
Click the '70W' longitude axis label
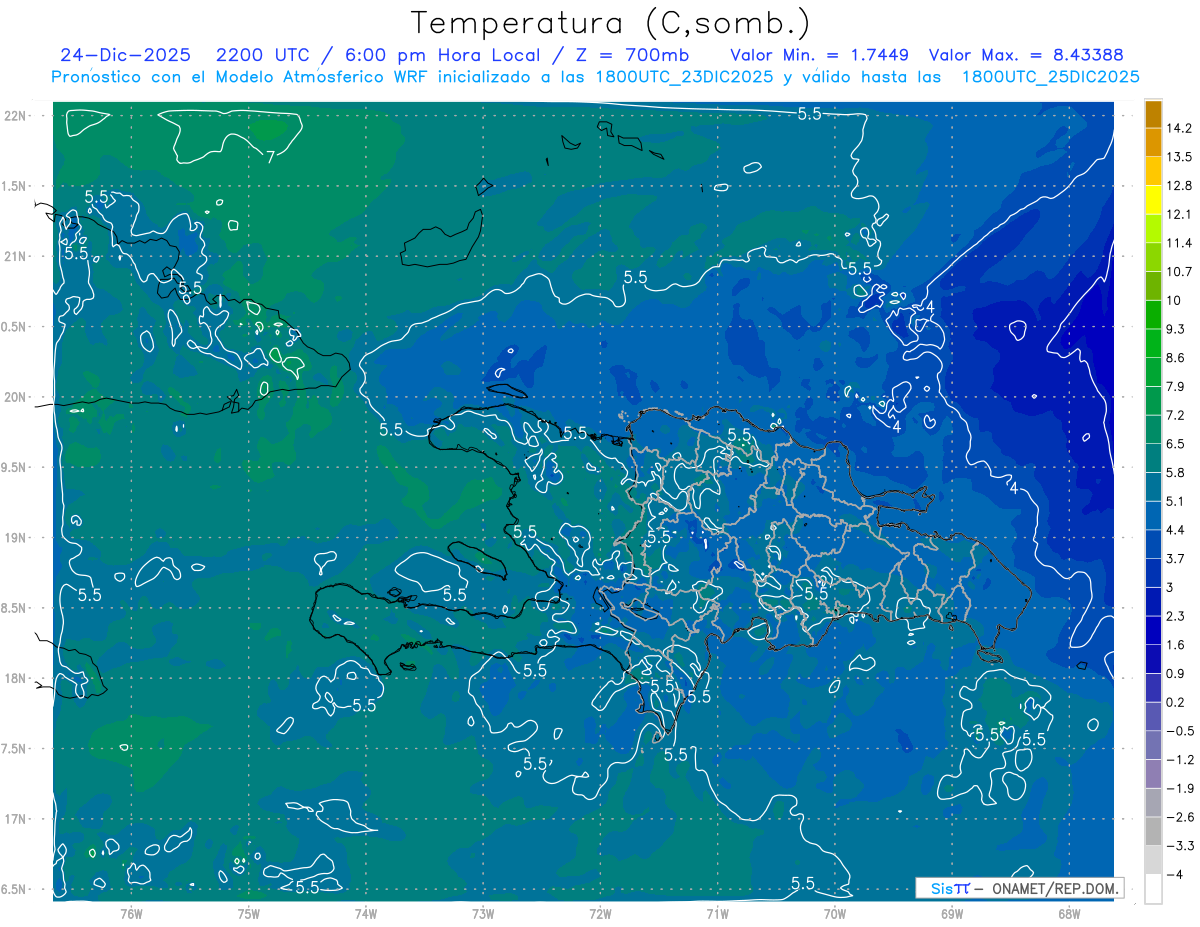tap(835, 913)
